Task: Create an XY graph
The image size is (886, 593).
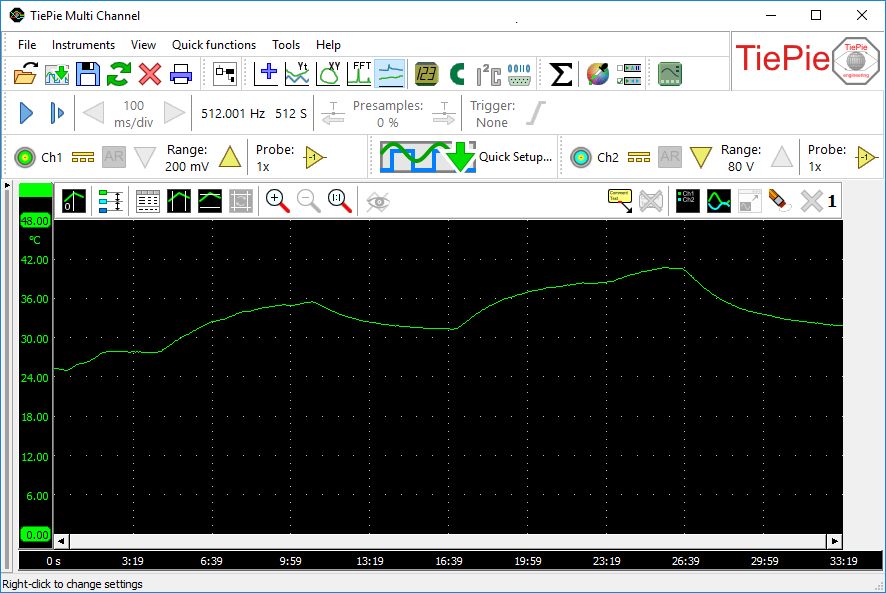Action: (328, 73)
